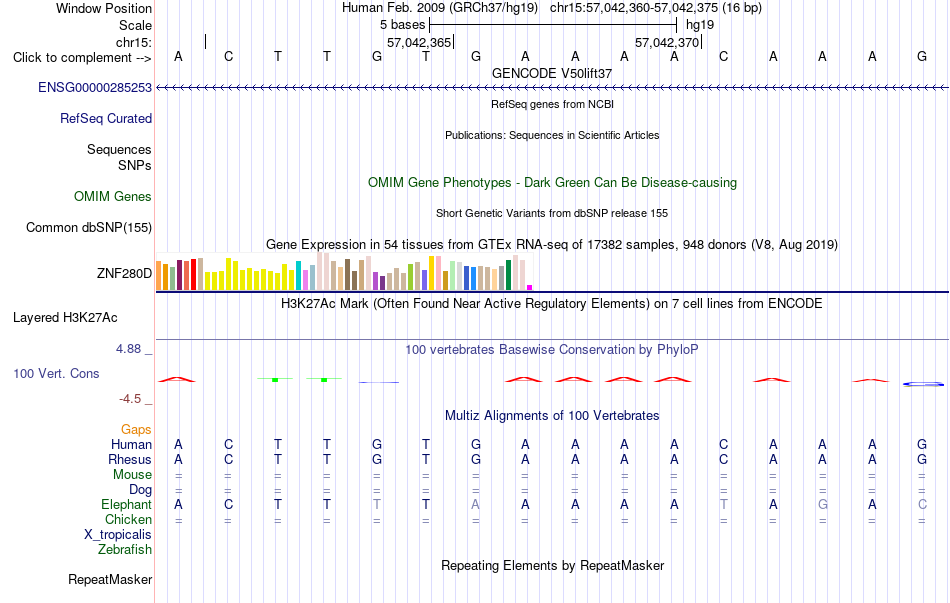This screenshot has height=603, width=950.
Task: Click the OMIM Gene Phenotypes track title
Action: pos(552,182)
